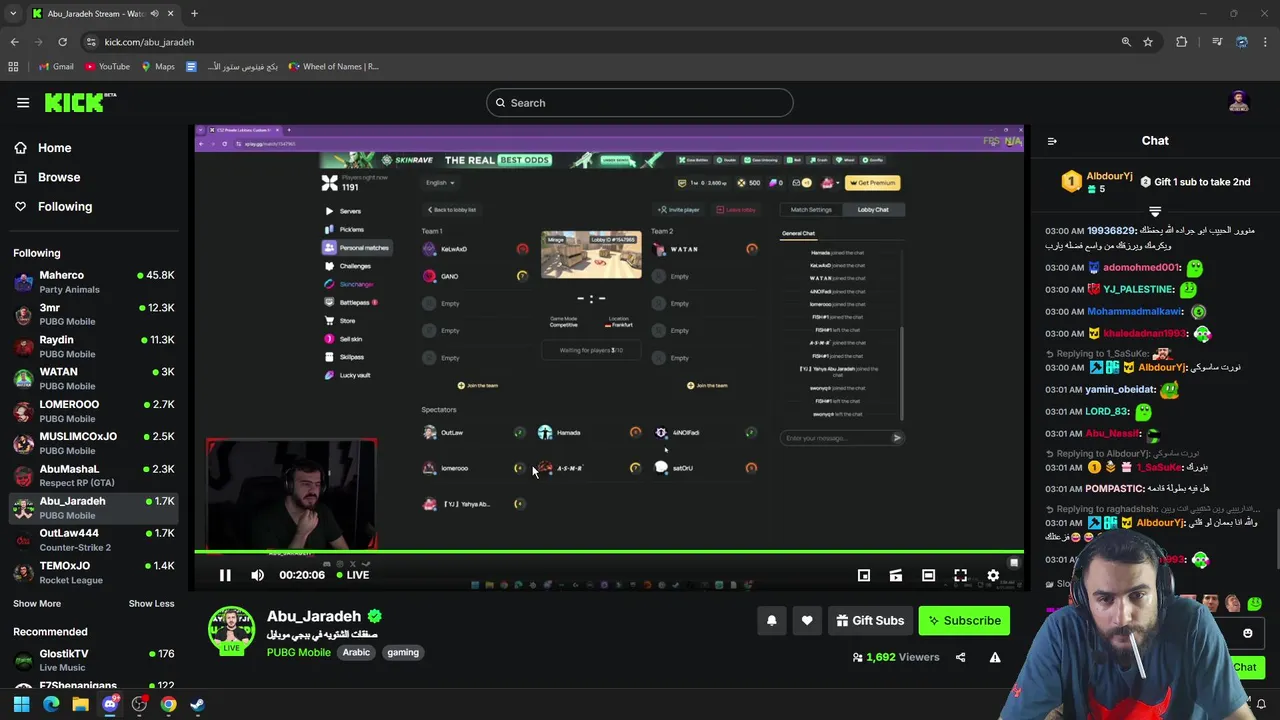
Task: Click the green Subscribe button
Action: [964, 620]
